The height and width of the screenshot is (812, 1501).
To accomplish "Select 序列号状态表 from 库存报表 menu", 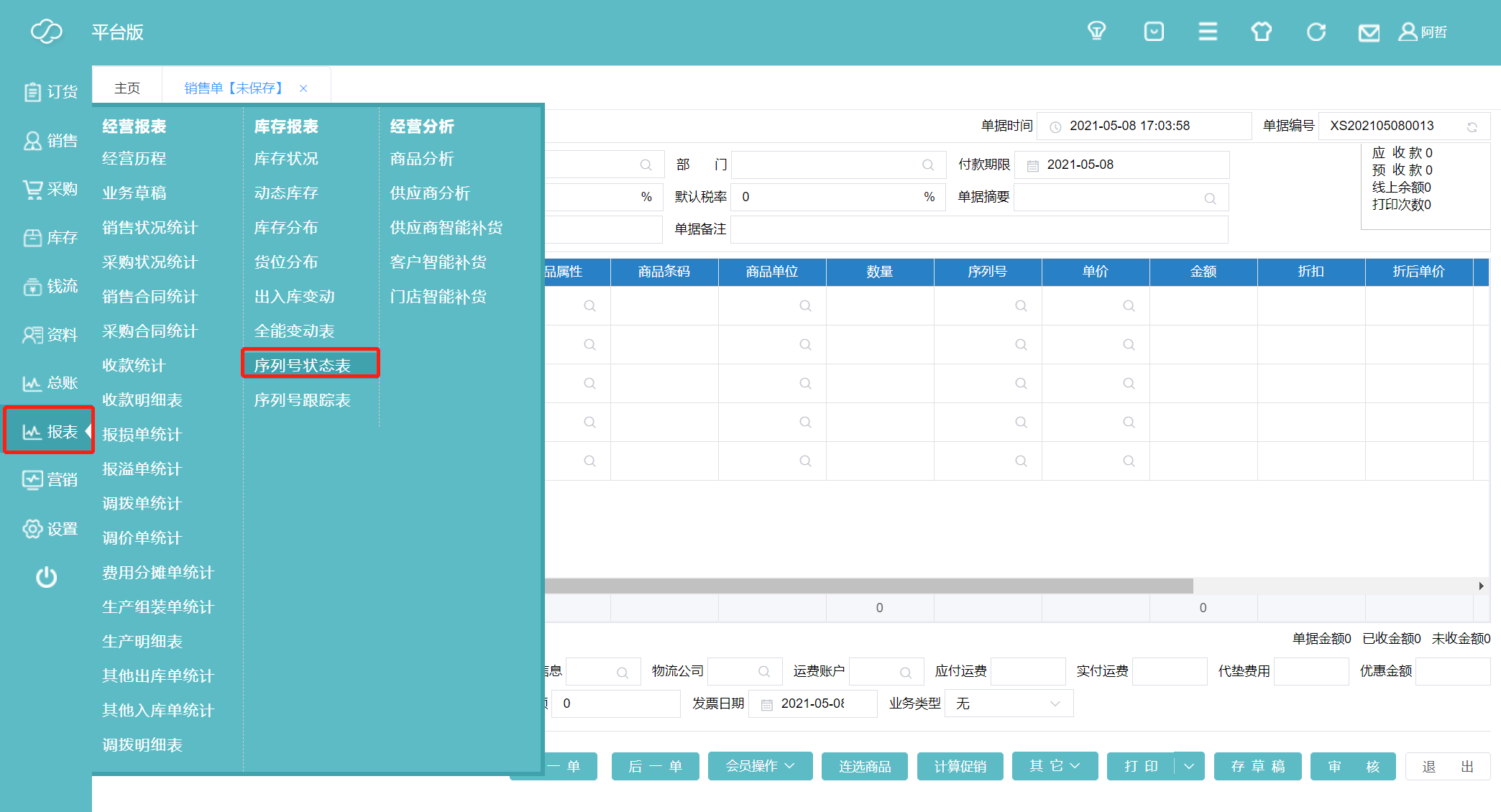I will coord(303,365).
